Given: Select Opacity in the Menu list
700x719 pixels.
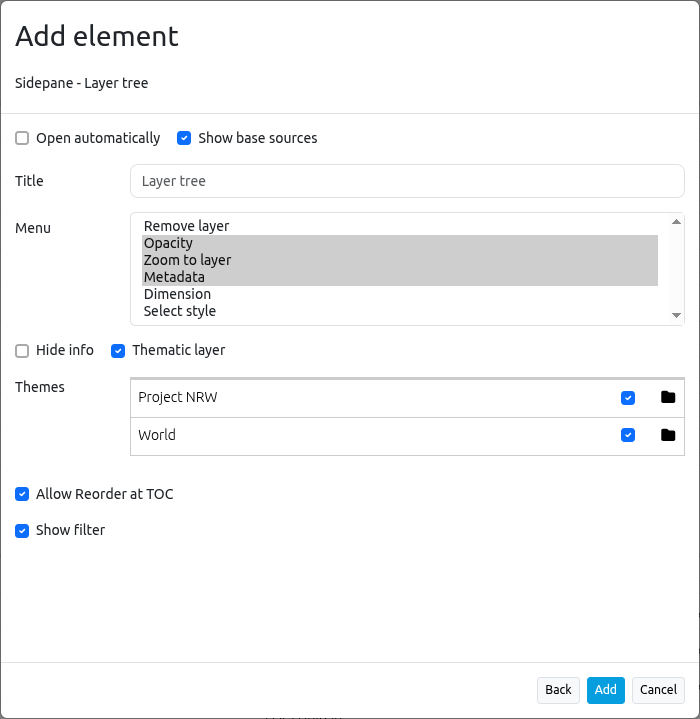Looking at the screenshot, I should (x=168, y=243).
